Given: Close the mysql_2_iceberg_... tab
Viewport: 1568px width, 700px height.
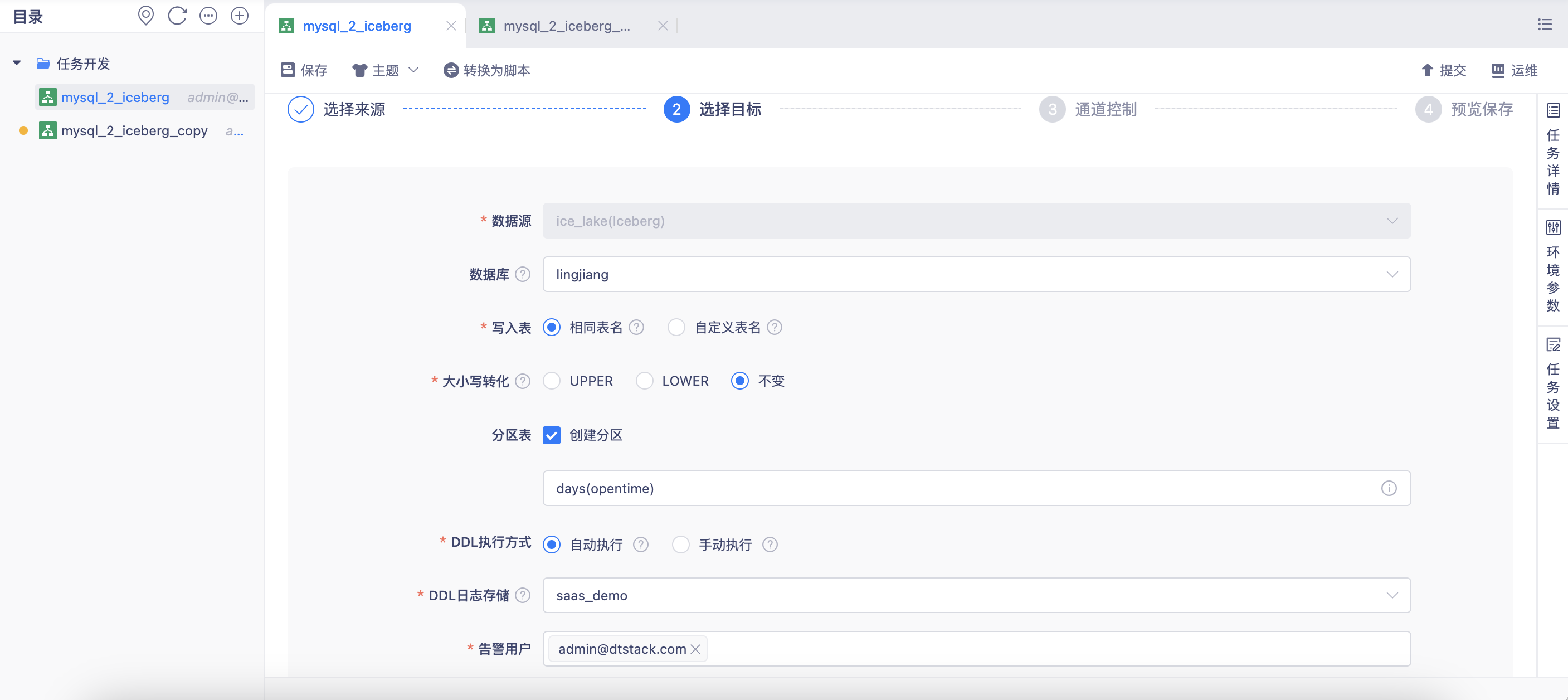Looking at the screenshot, I should 663,26.
